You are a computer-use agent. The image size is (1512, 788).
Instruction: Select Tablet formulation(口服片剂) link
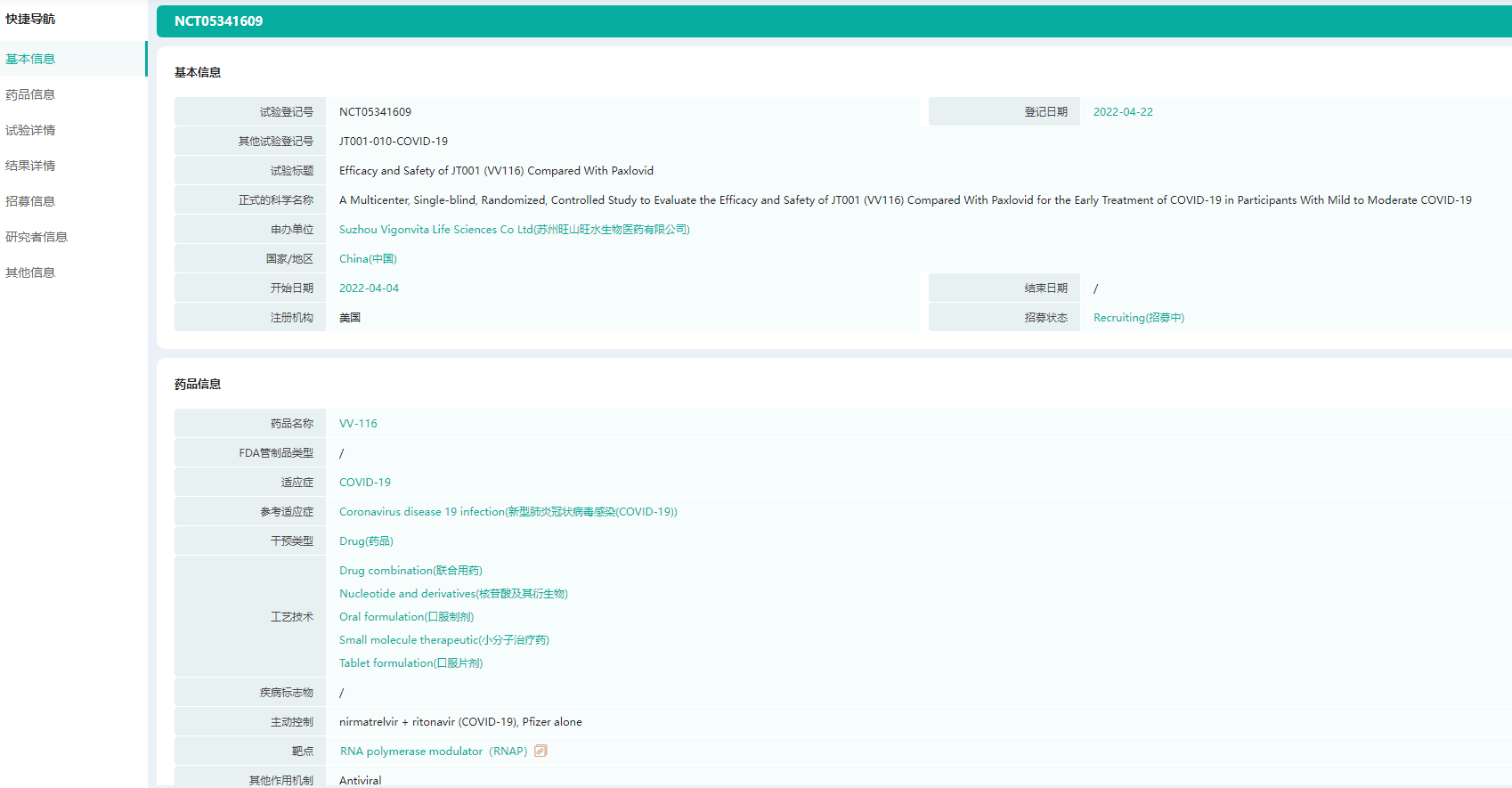click(x=411, y=663)
